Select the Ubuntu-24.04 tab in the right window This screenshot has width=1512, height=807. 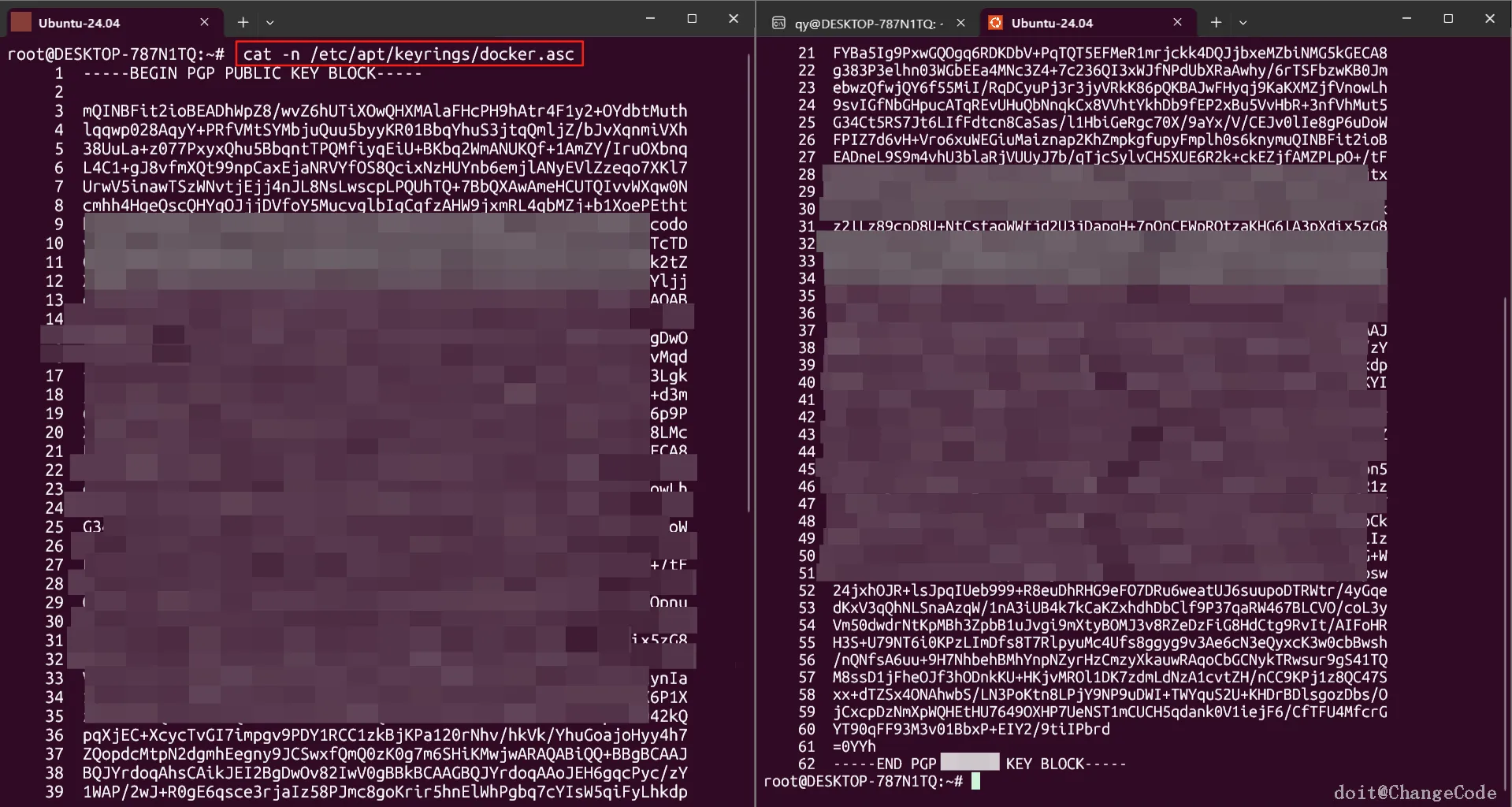(x=1087, y=23)
